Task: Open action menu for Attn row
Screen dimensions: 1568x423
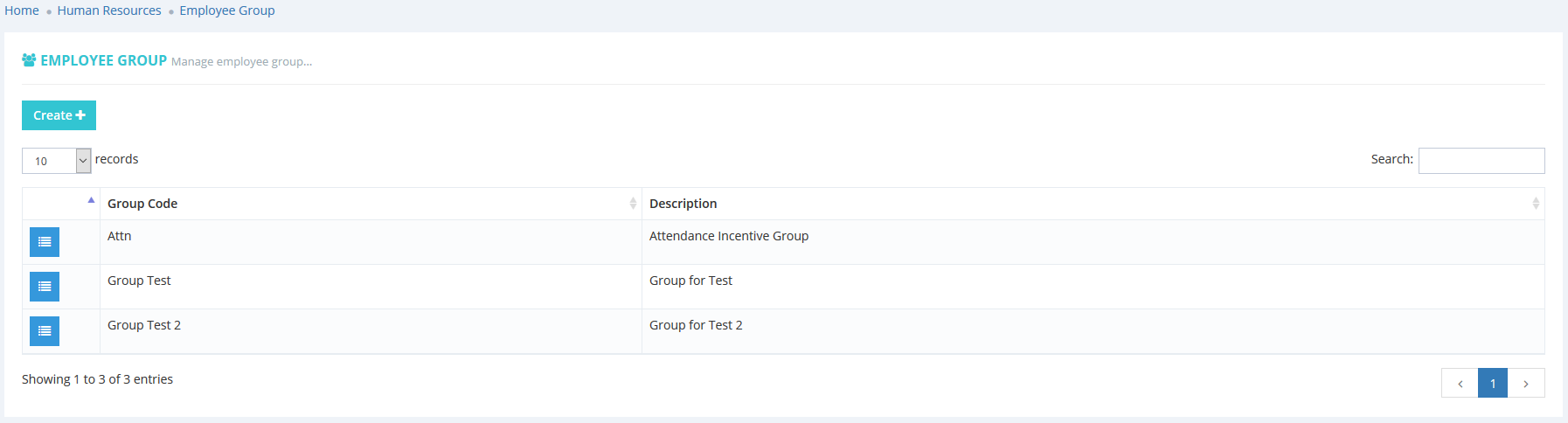Action: click(45, 242)
